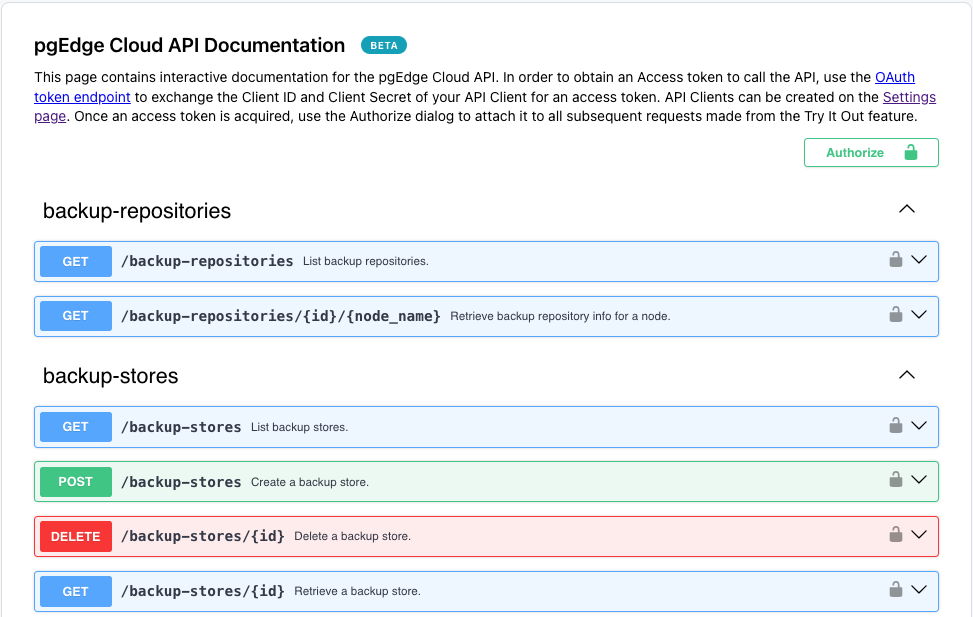
Task: Click the GET badge on /backup-repositories row
Action: coord(75,261)
